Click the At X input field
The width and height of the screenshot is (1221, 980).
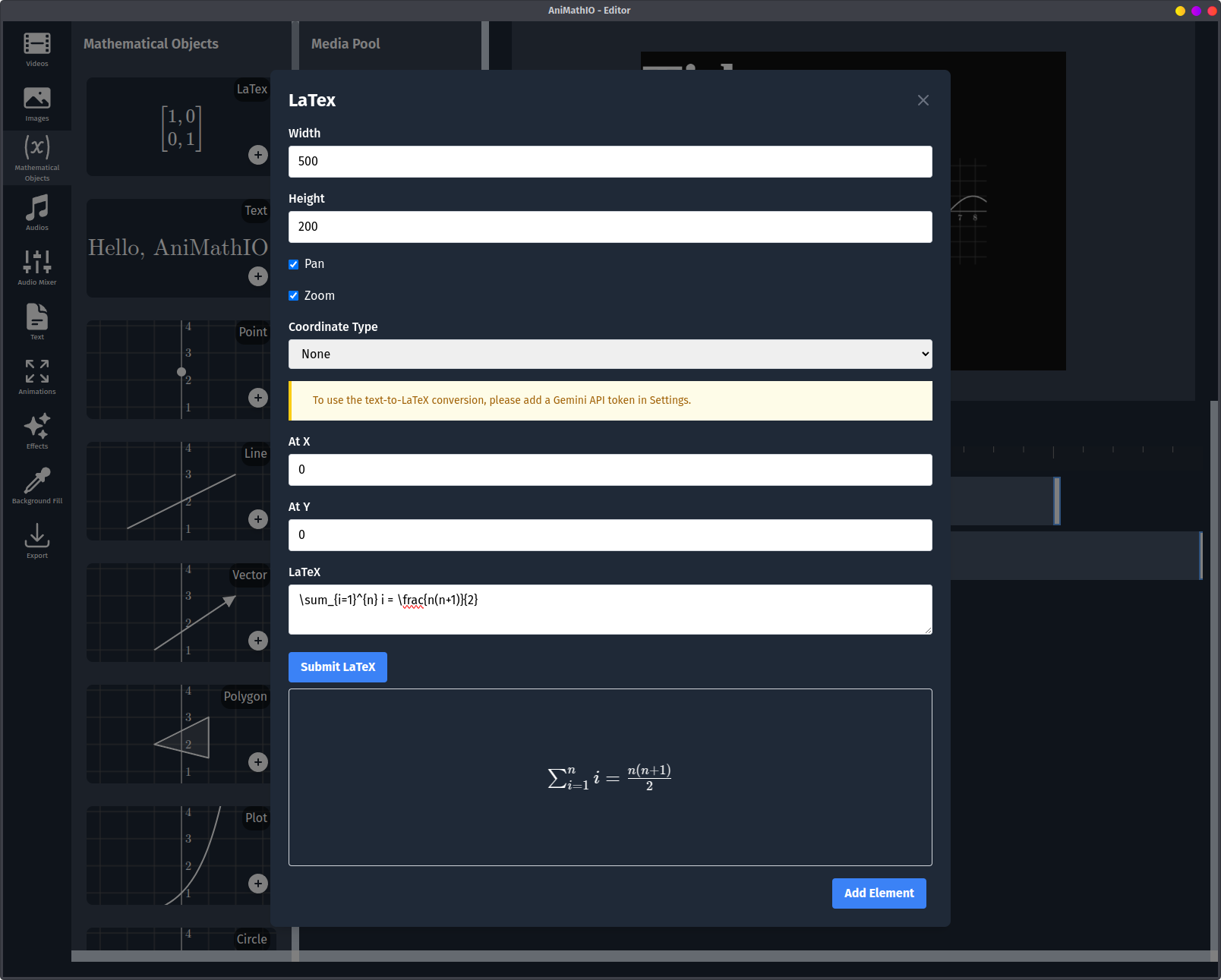pyautogui.click(x=610, y=470)
